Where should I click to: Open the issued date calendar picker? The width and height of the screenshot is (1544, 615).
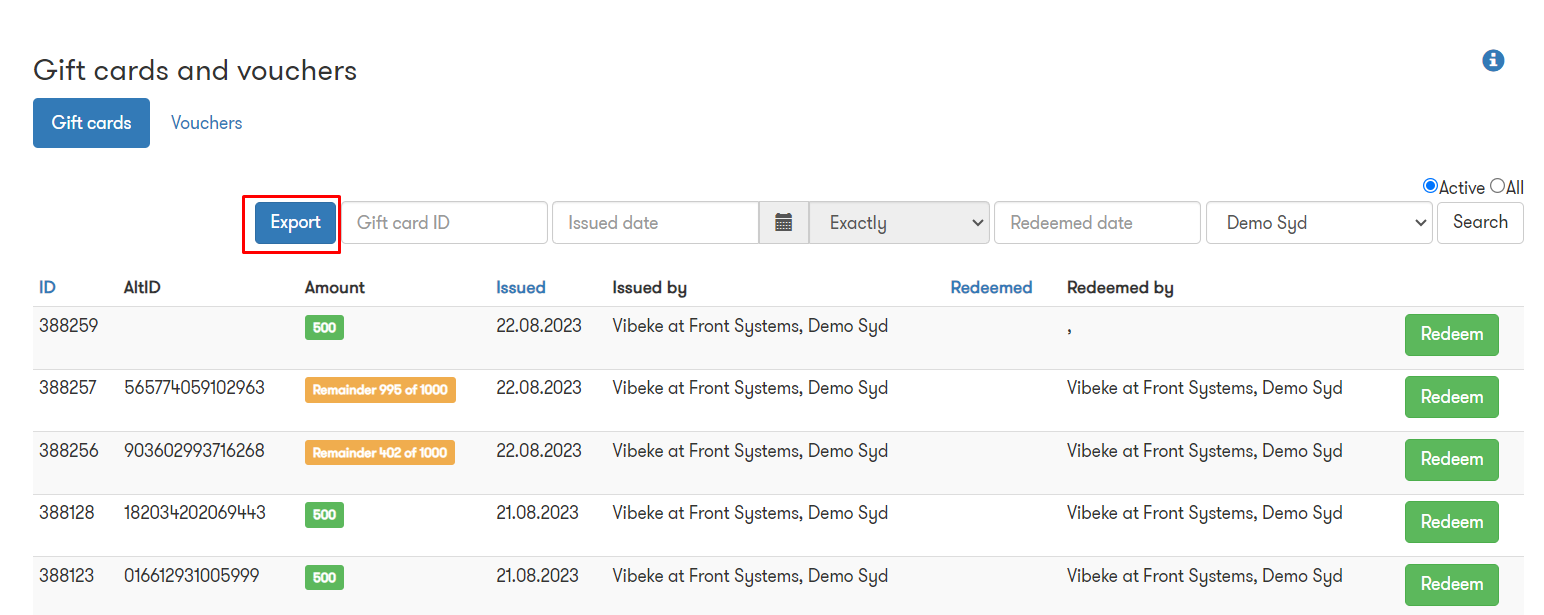click(784, 223)
